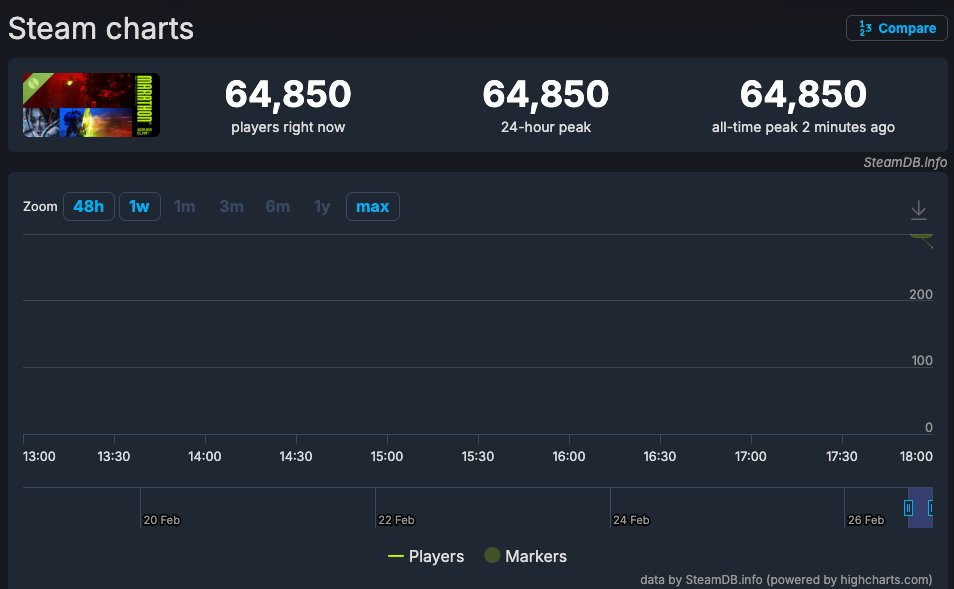Click the 24 Feb navigator label
This screenshot has height=589, width=954.
pos(632,520)
